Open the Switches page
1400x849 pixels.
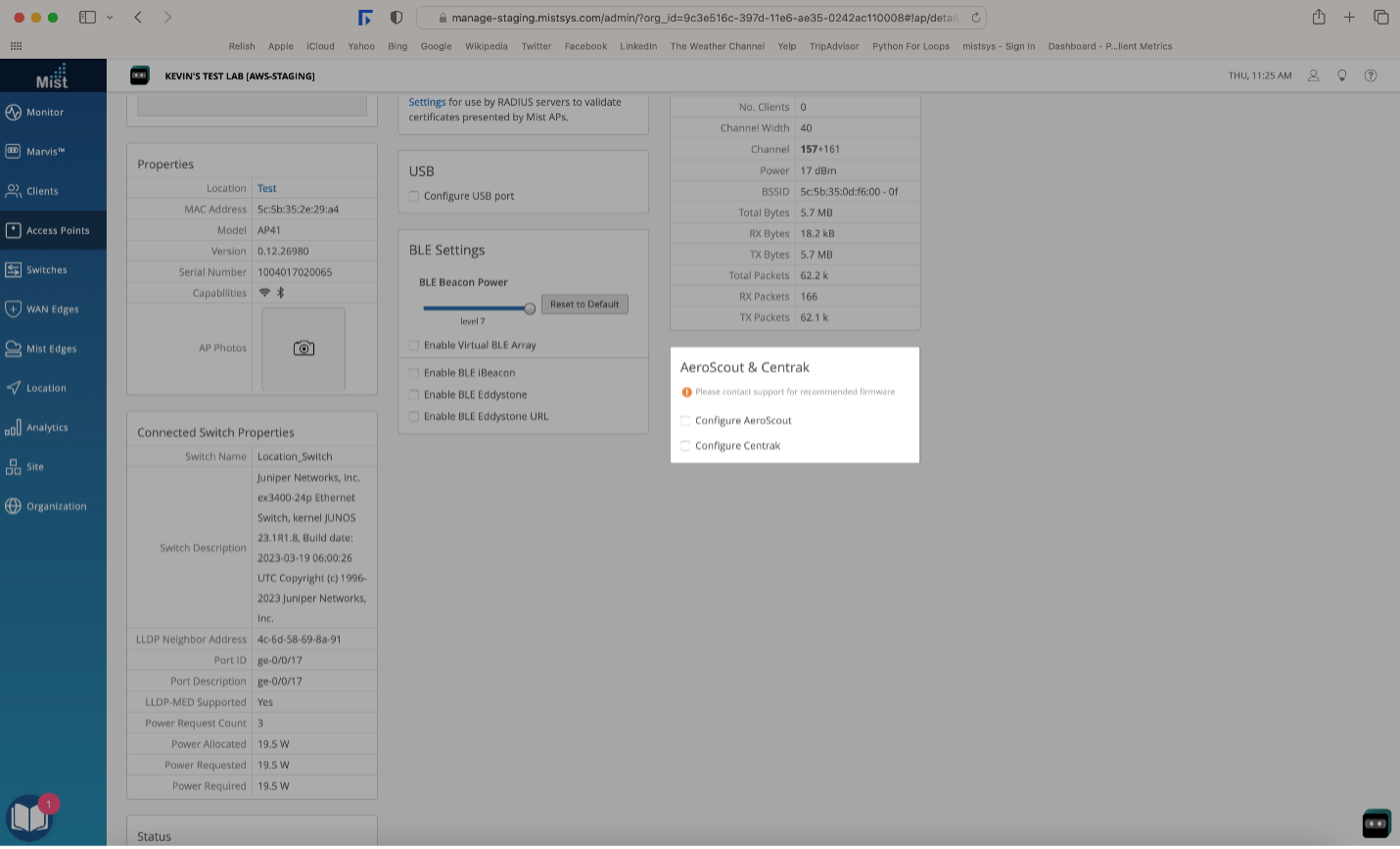coord(46,270)
